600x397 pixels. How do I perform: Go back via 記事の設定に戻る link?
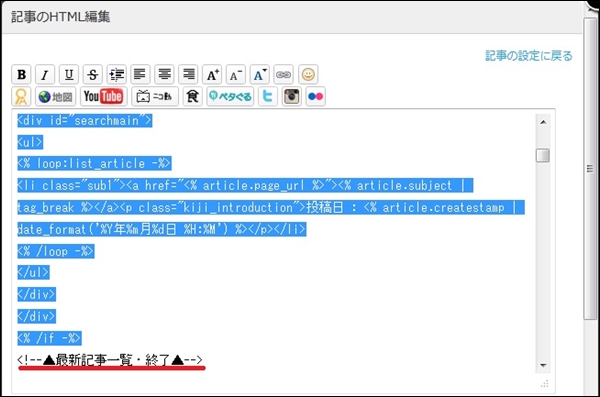(x=529, y=56)
